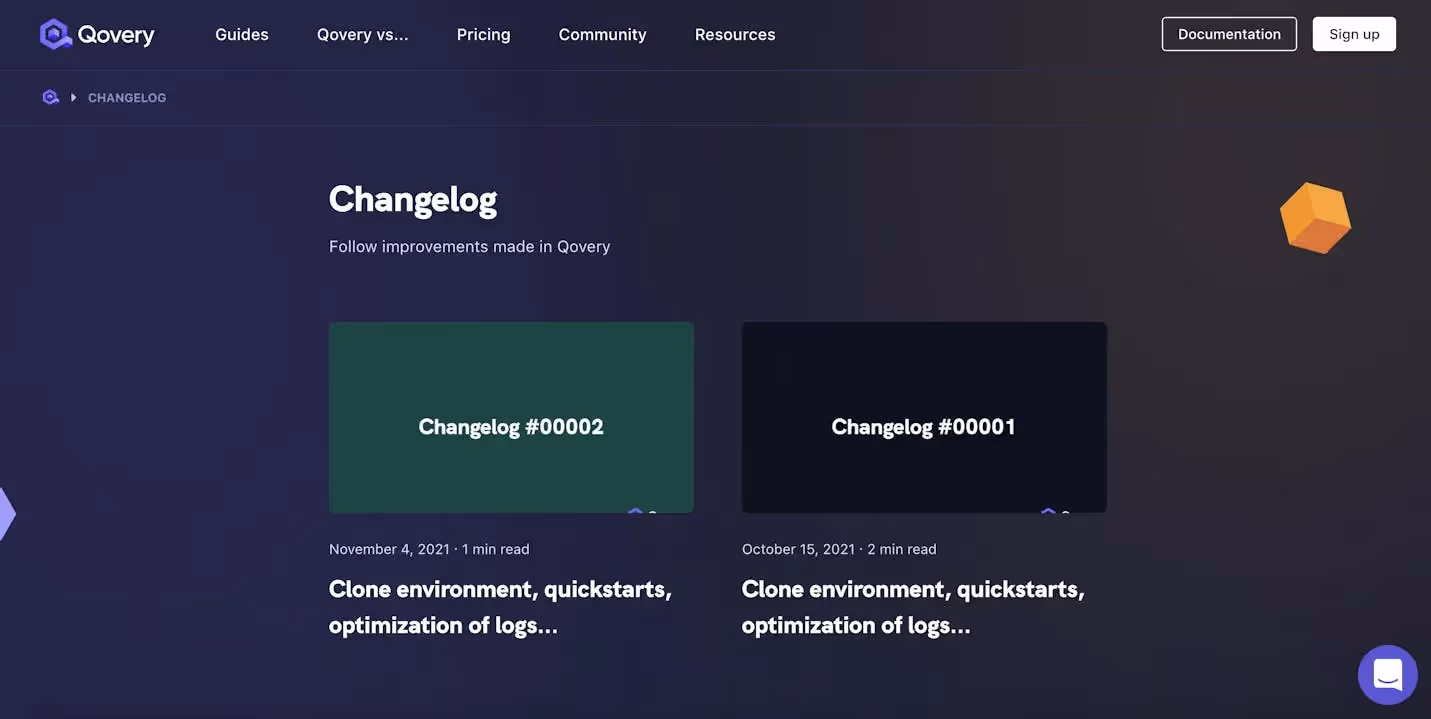The height and width of the screenshot is (719, 1431).
Task: Open the Guides menu item
Action: pyautogui.click(x=242, y=32)
